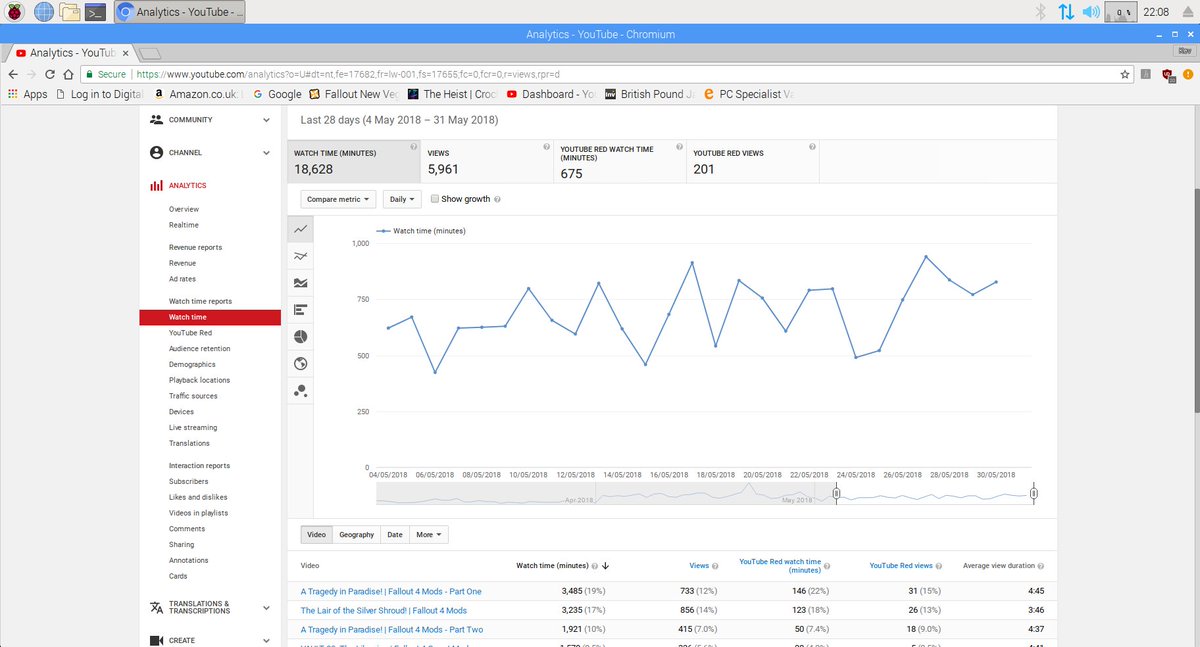Select the map globe chart icon
Viewport: 1200px width, 647px height.
(300, 364)
